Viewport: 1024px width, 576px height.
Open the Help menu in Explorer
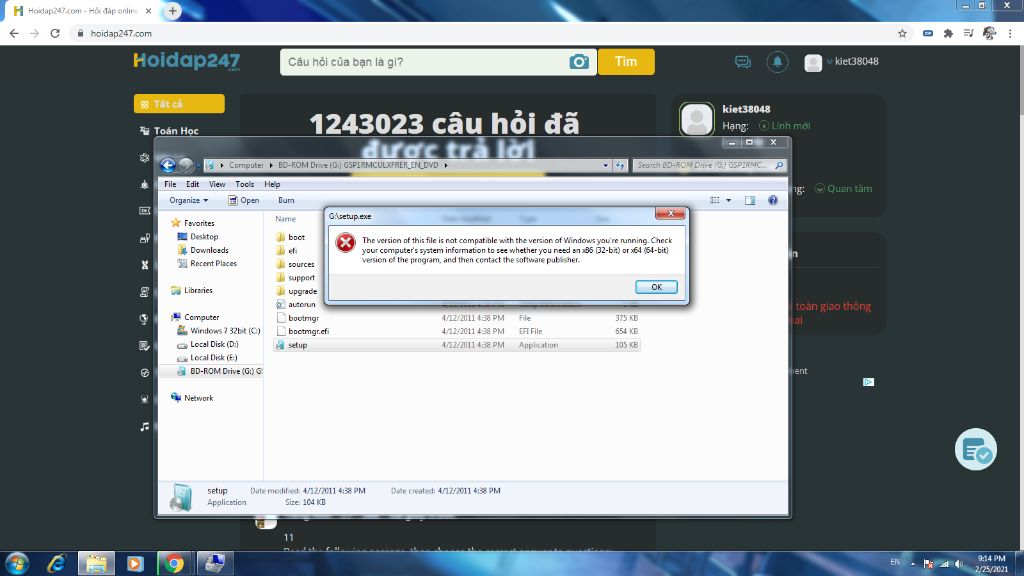coord(272,184)
